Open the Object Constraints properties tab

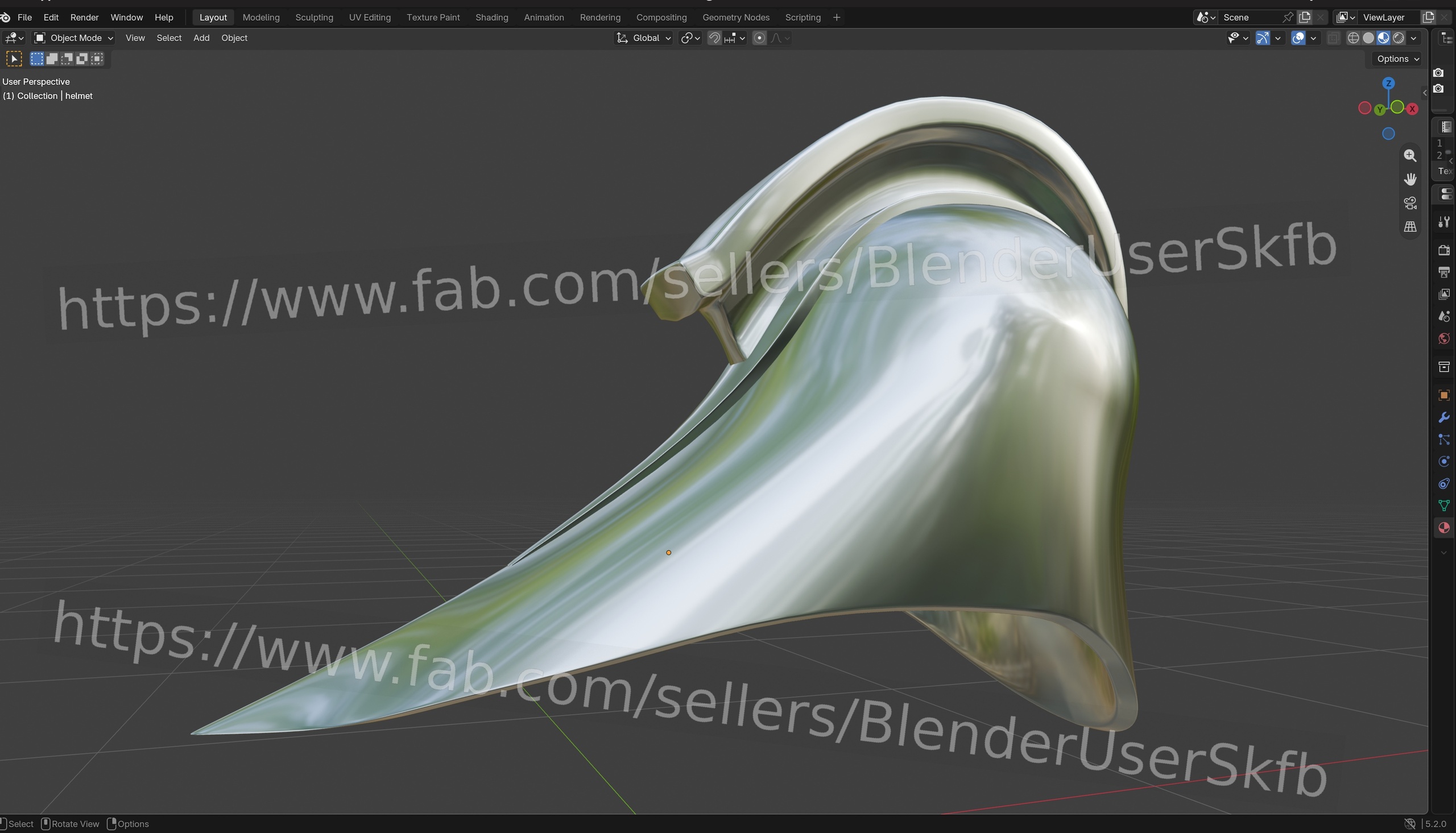1443,484
